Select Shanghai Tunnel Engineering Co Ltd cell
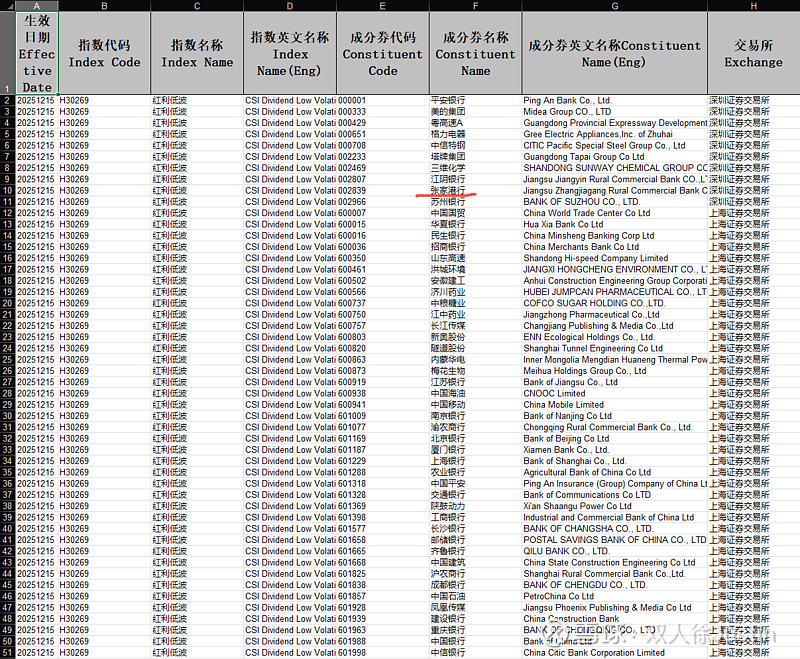This screenshot has width=800, height=659. click(x=614, y=348)
